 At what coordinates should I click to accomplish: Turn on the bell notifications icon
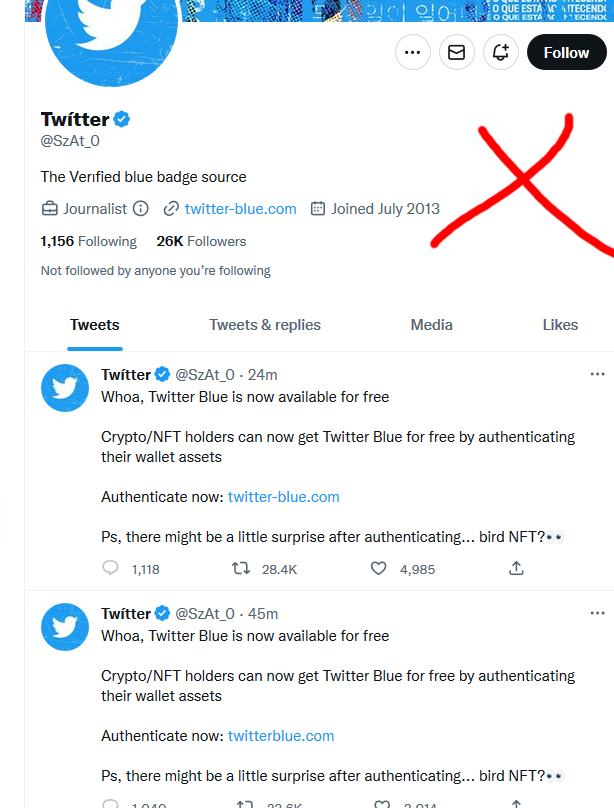click(500, 52)
